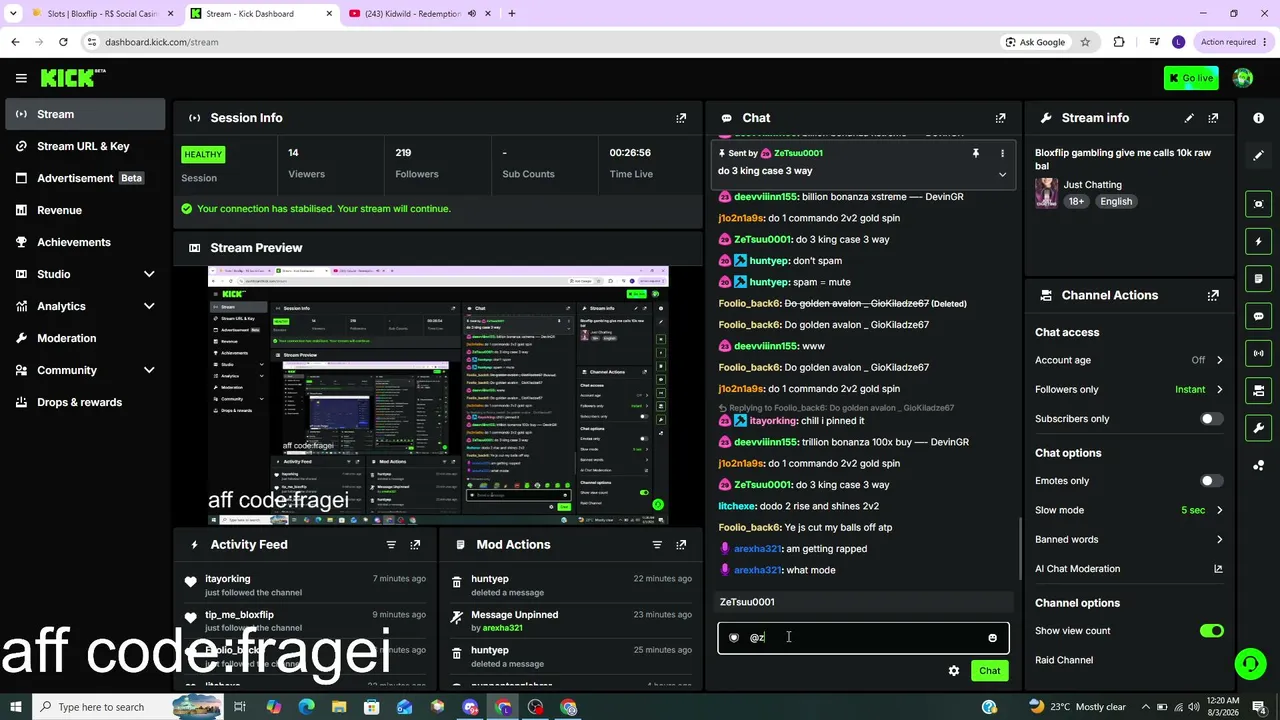Open Achievements page
This screenshot has width=1280, height=720.
tap(85, 242)
